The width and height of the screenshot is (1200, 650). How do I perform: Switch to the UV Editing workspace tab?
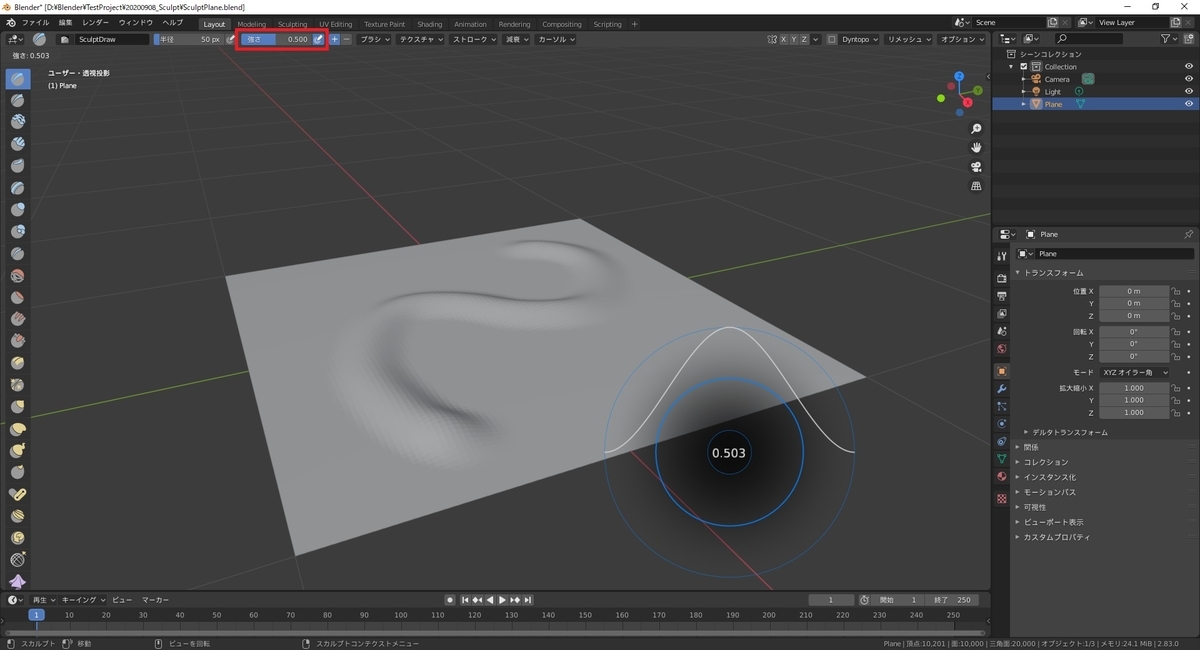336,24
